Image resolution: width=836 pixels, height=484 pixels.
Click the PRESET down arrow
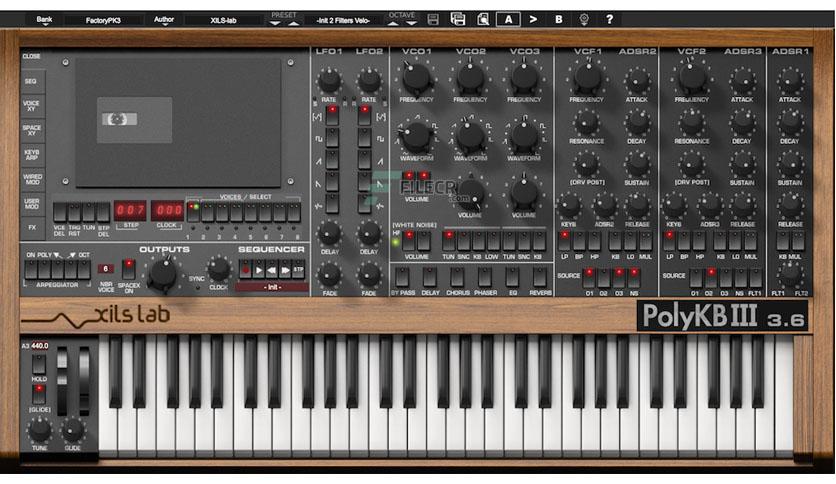coord(275,23)
